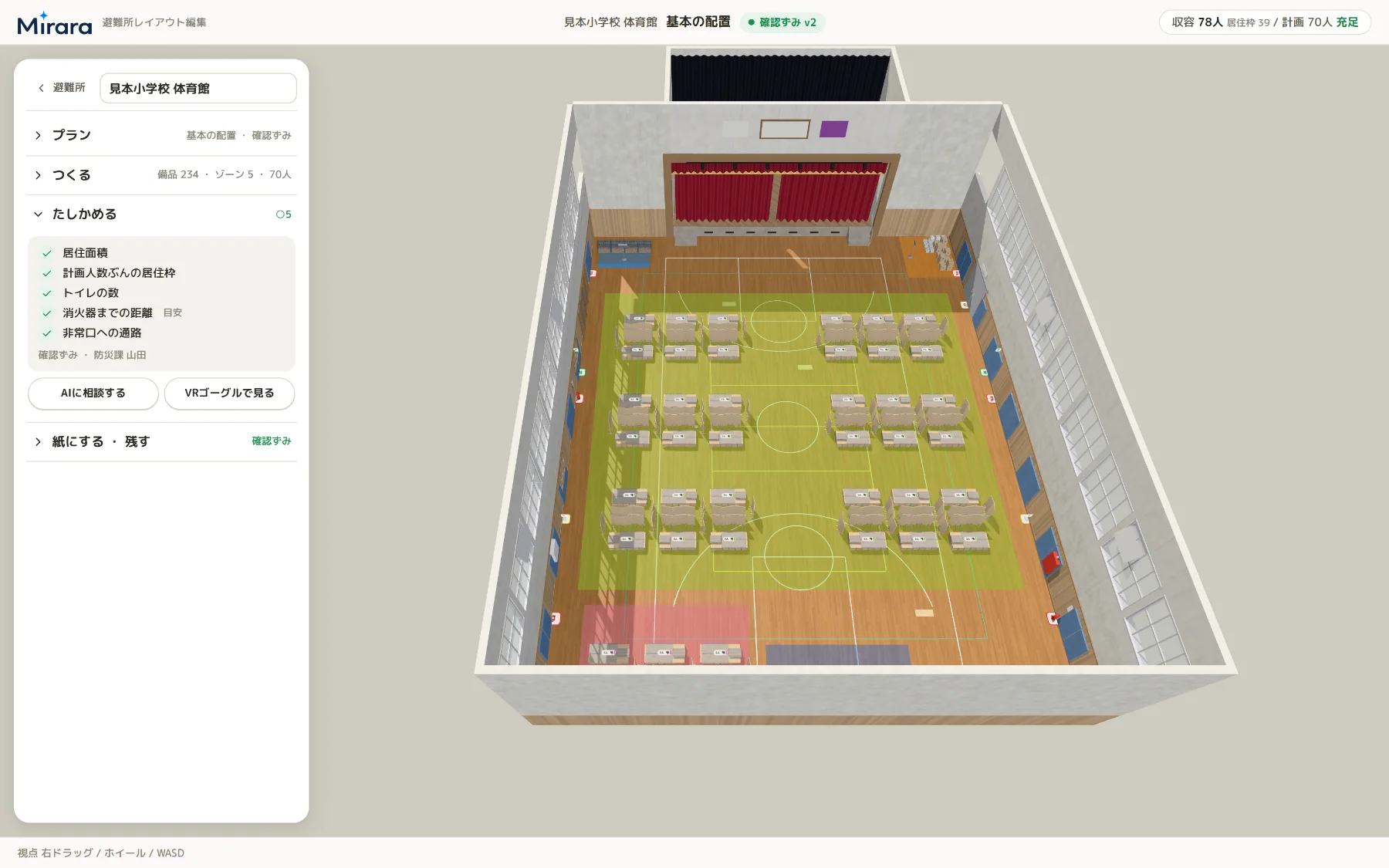Select the 居住面積 check item
This screenshot has height=868, width=1389.
[85, 253]
